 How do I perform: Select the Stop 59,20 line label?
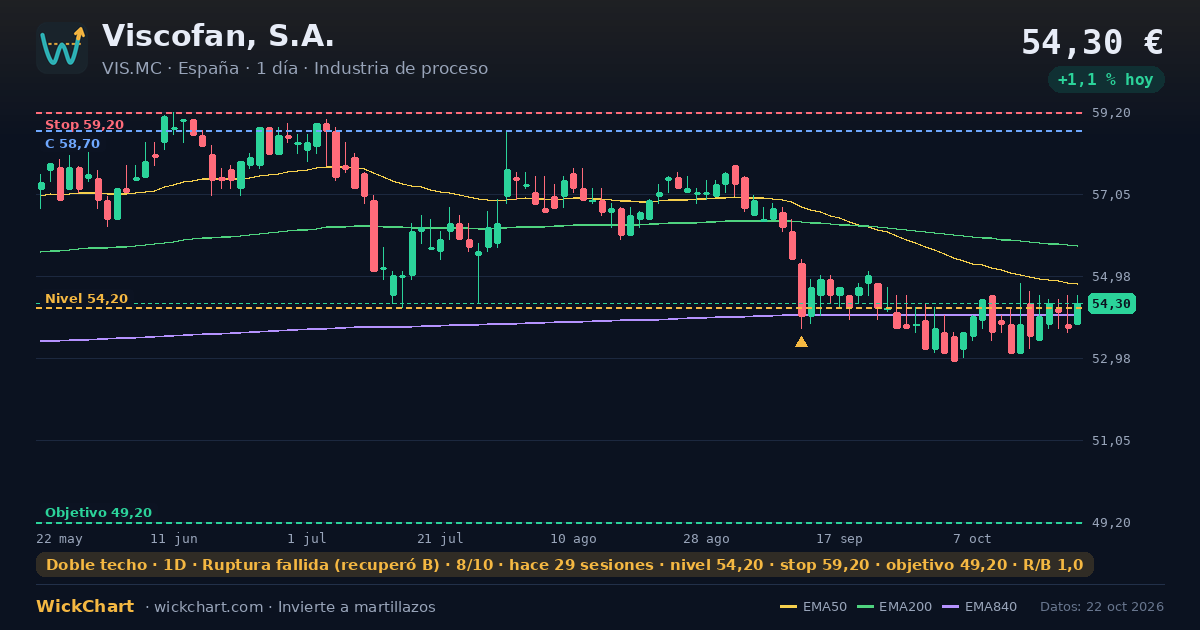(84, 125)
